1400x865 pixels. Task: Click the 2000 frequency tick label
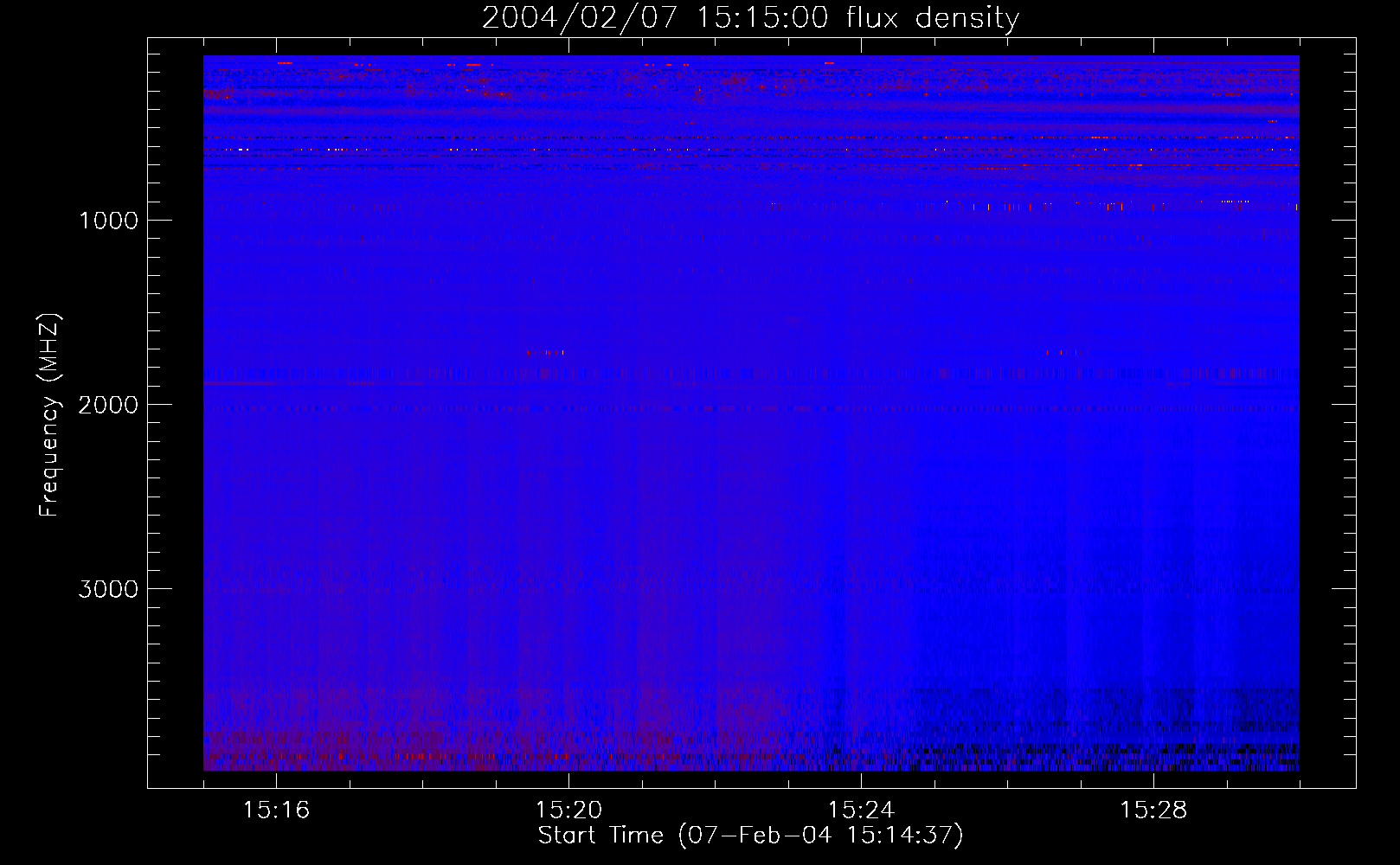click(108, 405)
